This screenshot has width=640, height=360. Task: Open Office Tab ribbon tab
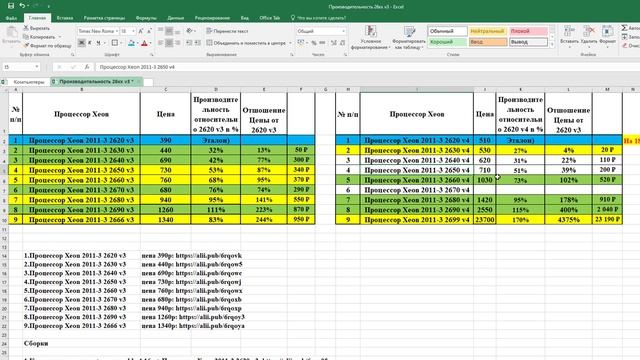269,18
